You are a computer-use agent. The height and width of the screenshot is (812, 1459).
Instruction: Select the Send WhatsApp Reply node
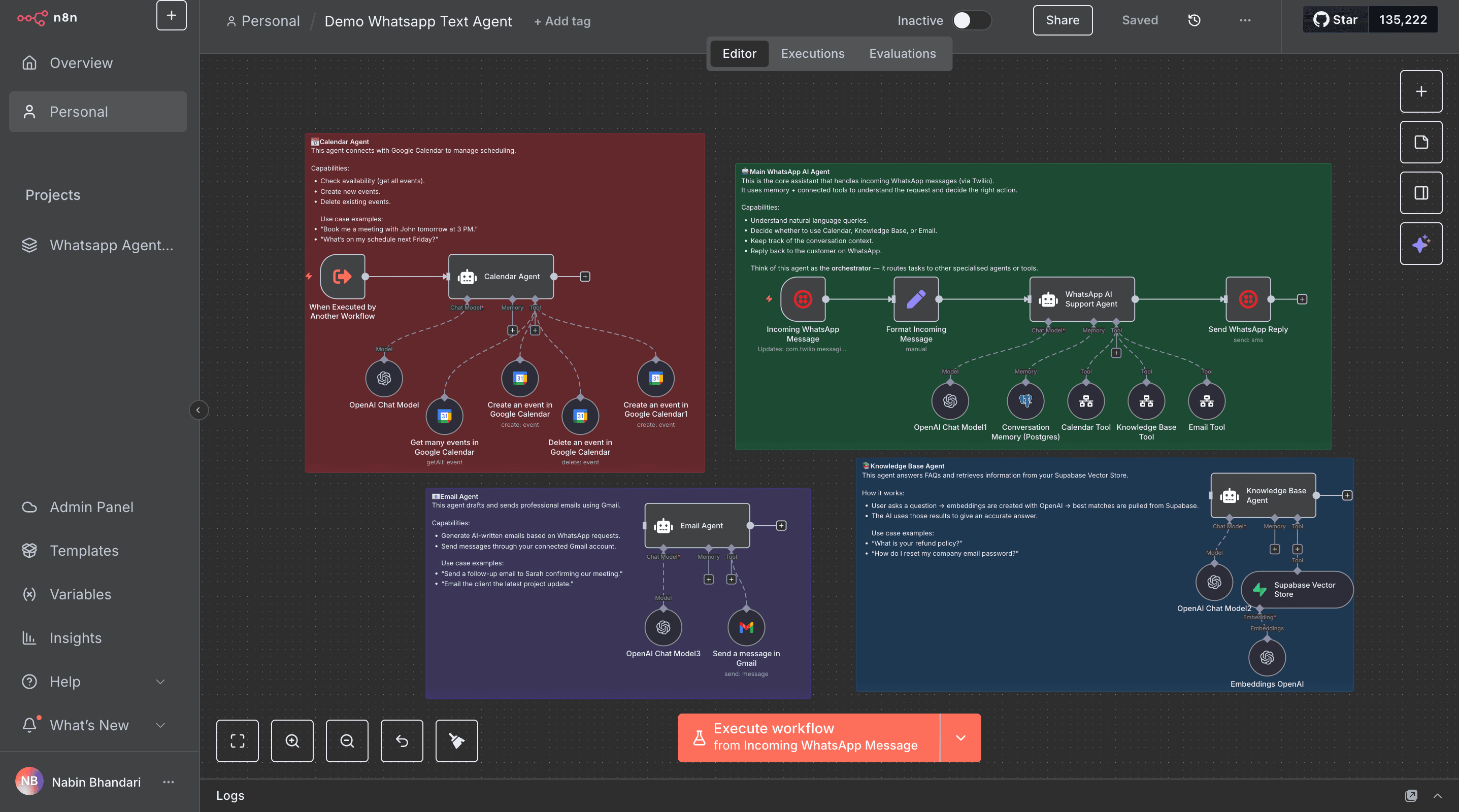coord(1248,299)
